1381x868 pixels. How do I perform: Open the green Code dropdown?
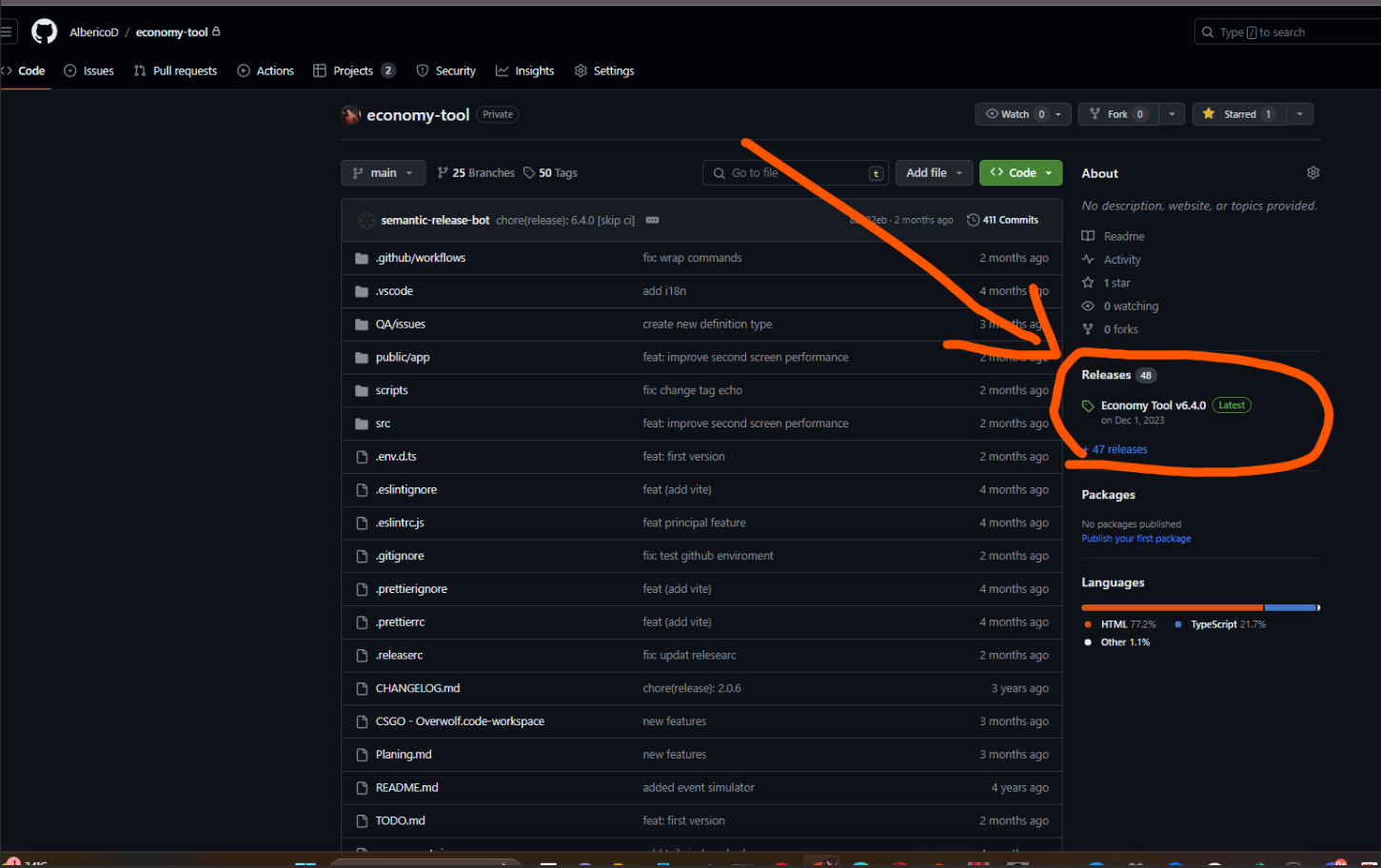coord(1021,173)
